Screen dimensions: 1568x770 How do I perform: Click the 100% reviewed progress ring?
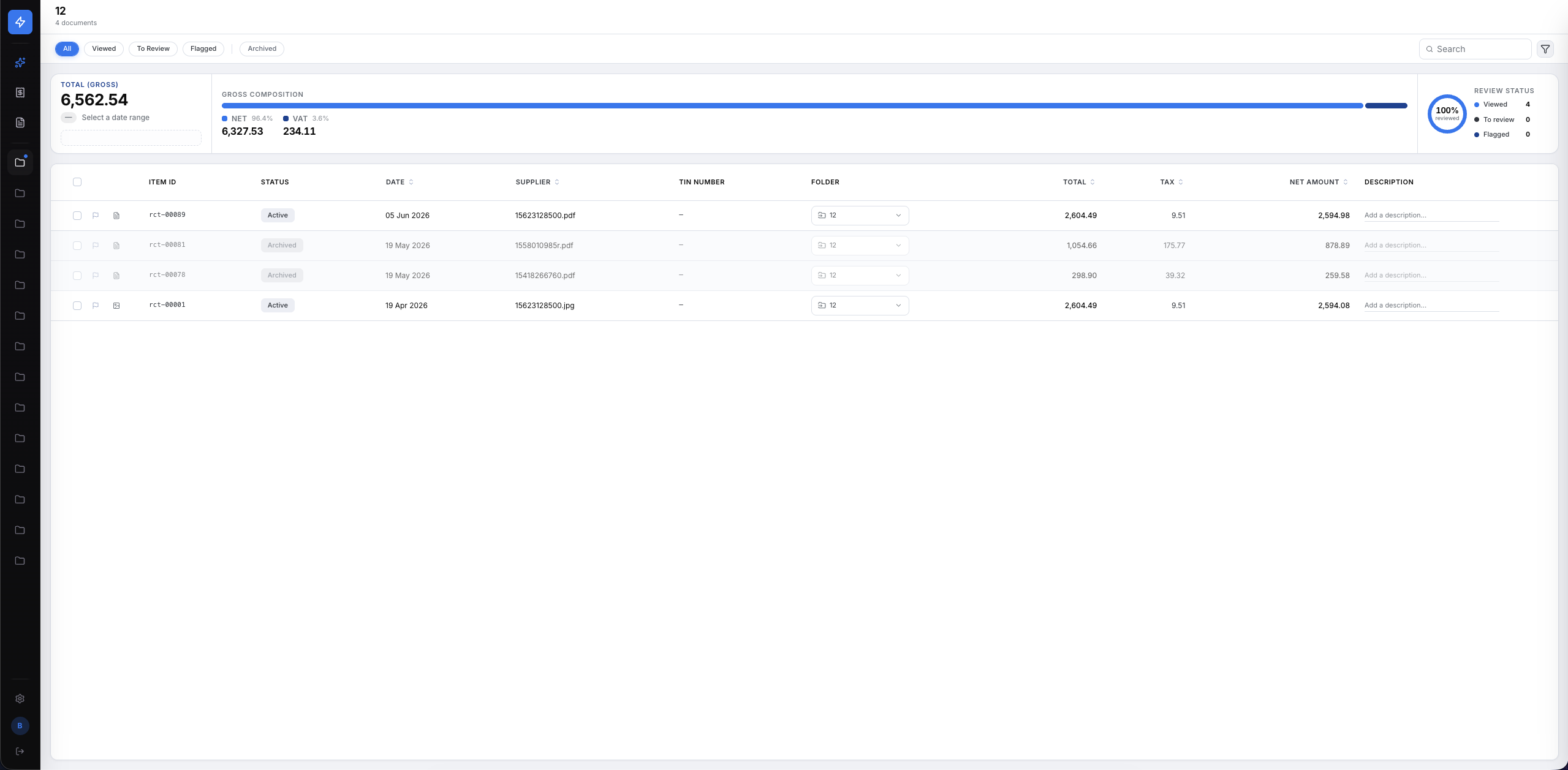(x=1447, y=114)
